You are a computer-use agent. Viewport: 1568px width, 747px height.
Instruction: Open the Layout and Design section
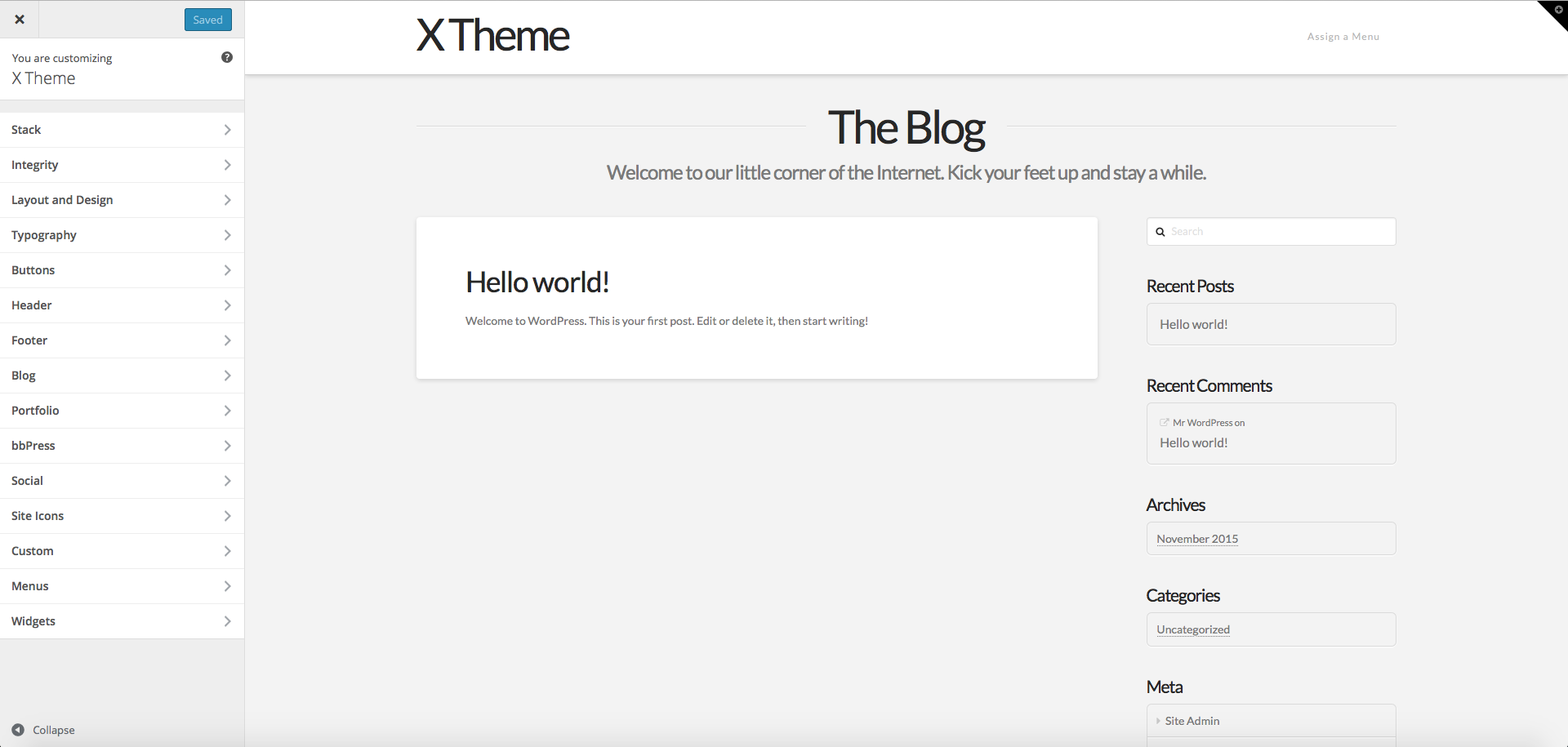(122, 200)
